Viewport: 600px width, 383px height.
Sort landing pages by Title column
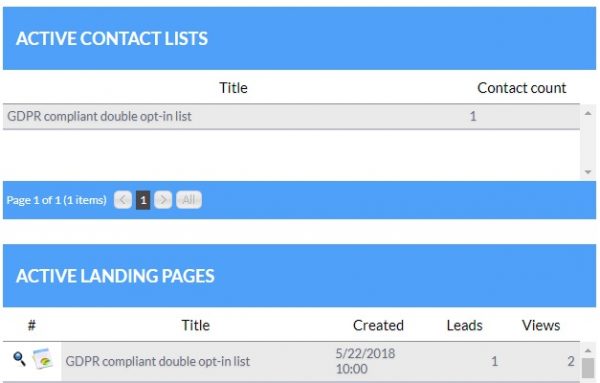point(196,325)
